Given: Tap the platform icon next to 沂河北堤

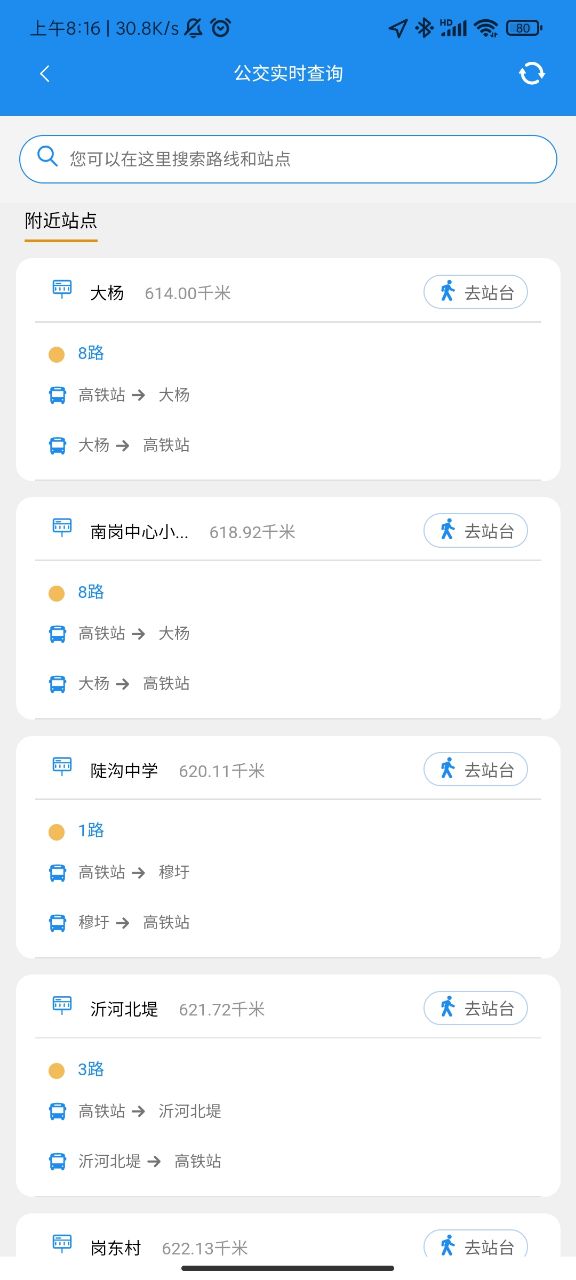Looking at the screenshot, I should pyautogui.click(x=61, y=1005).
